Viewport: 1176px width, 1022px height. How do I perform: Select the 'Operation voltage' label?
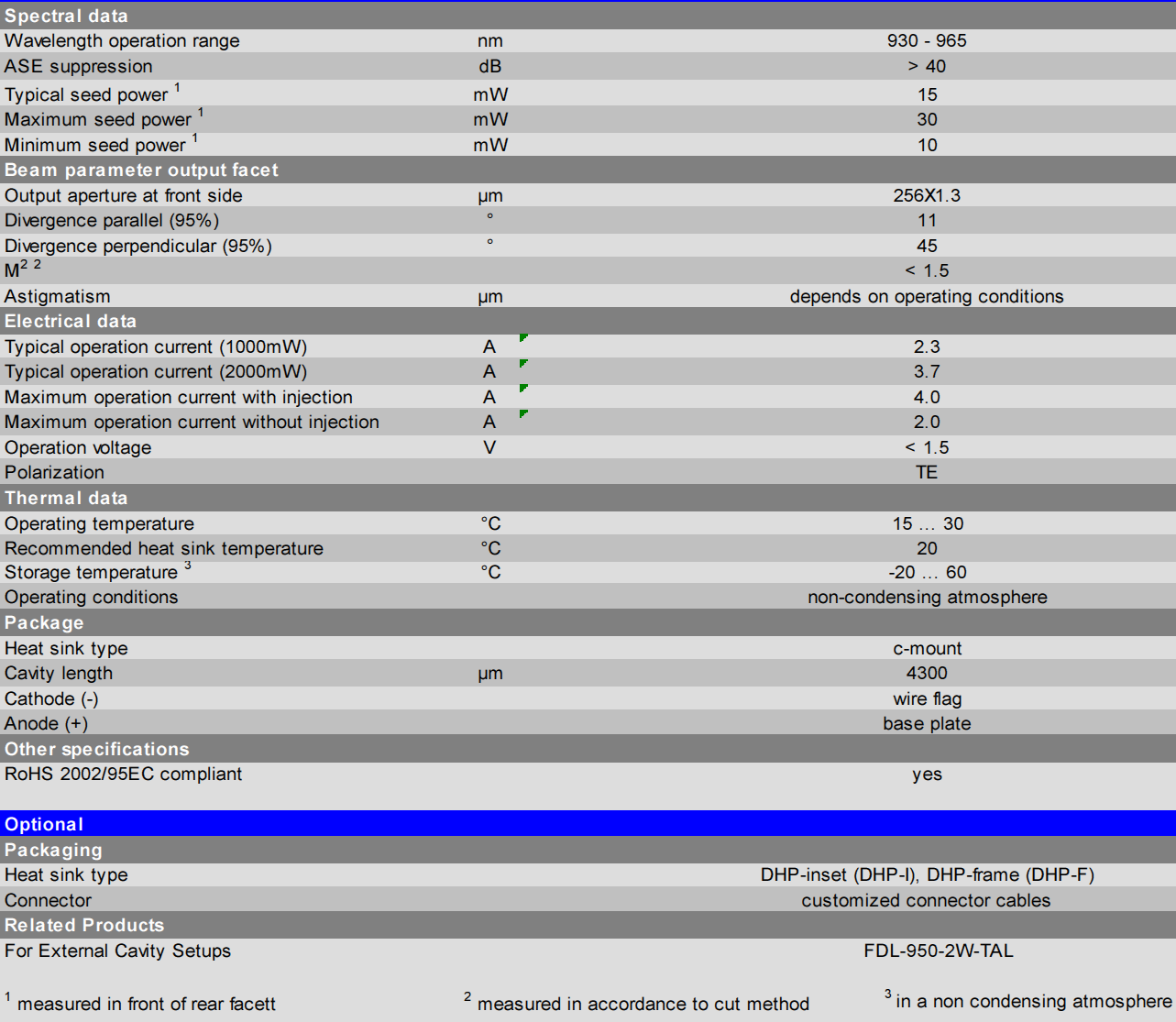(x=78, y=448)
